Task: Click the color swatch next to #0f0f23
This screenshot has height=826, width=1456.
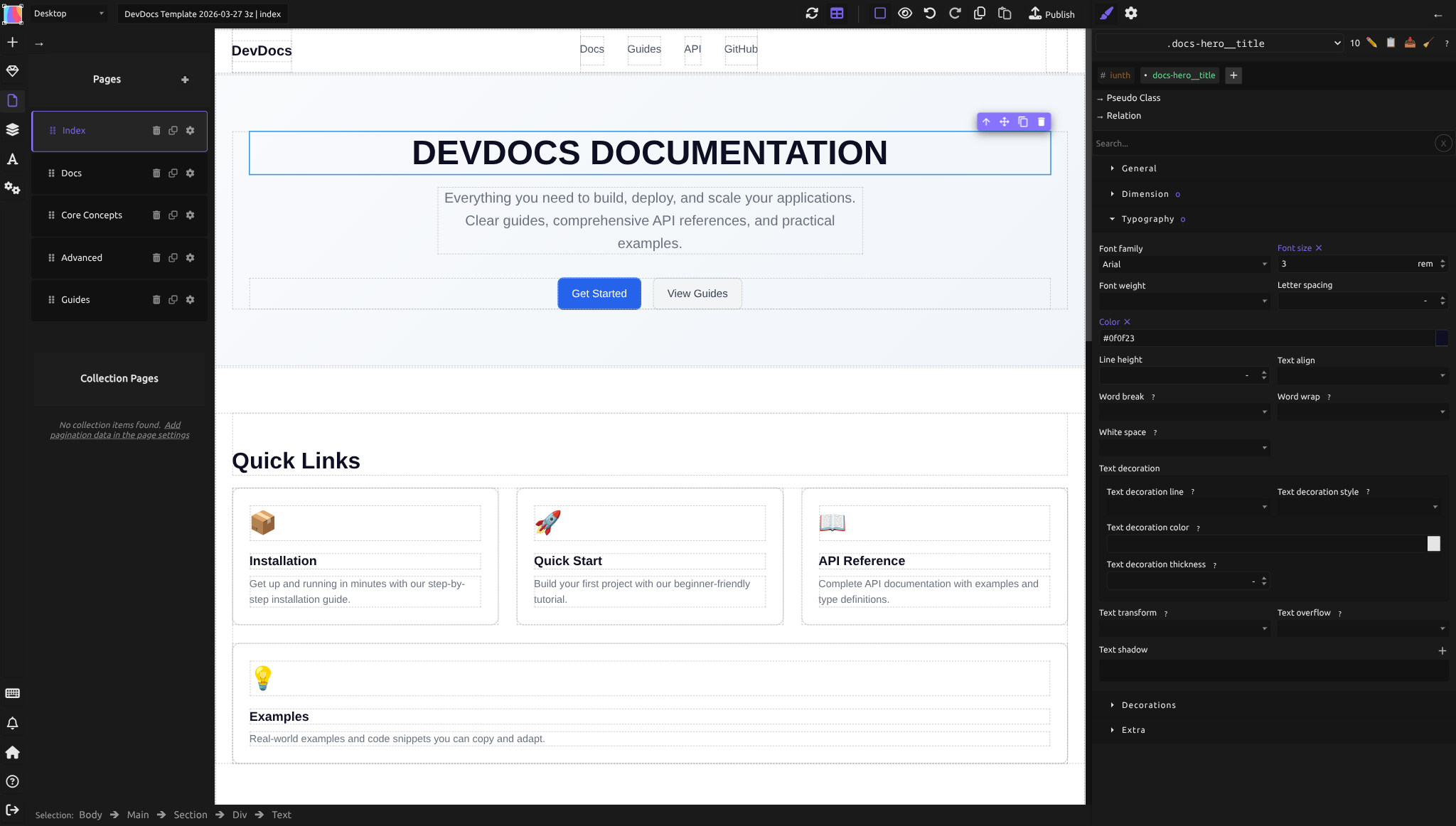Action: [x=1442, y=338]
